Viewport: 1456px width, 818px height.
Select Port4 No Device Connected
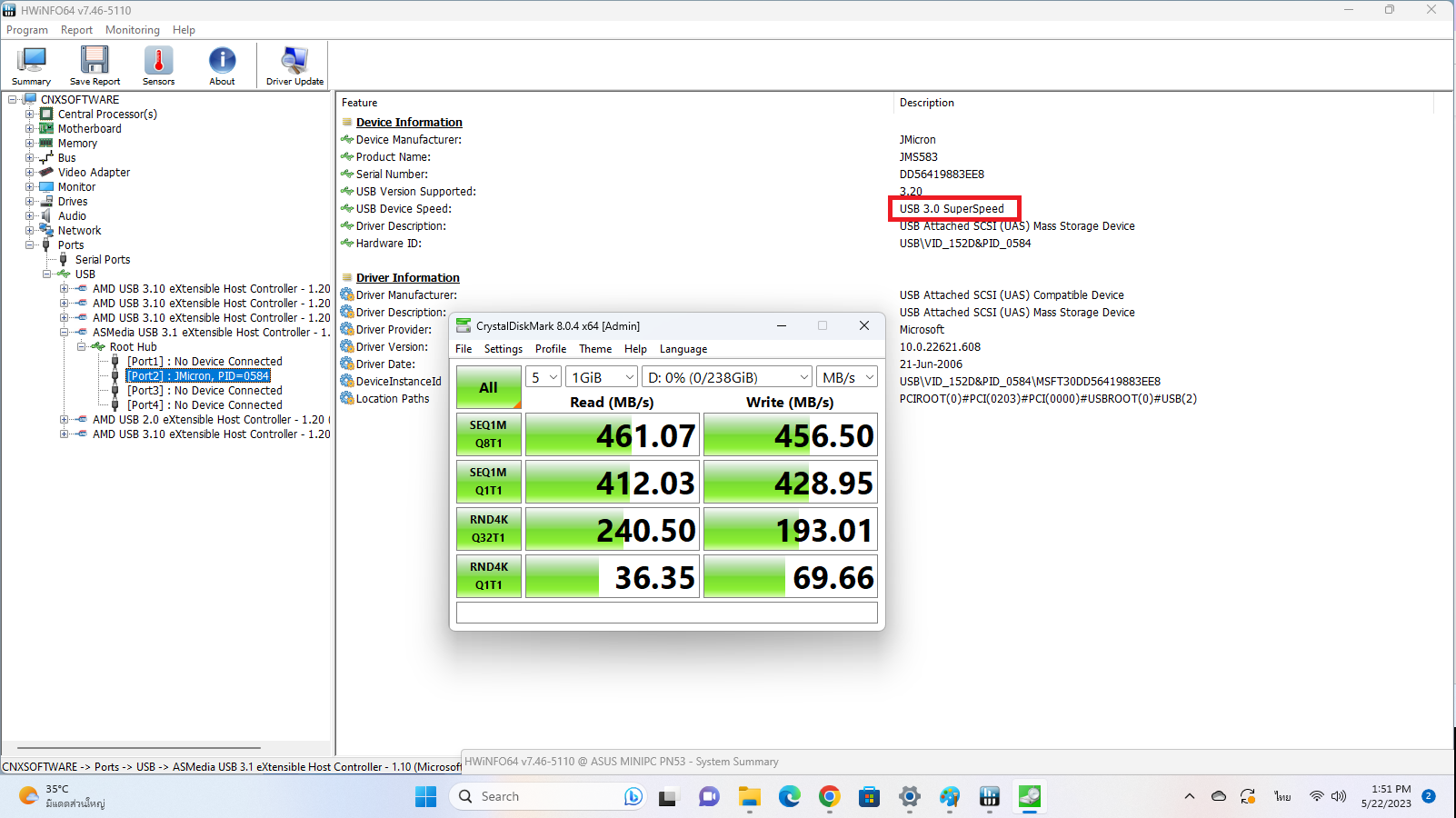point(204,405)
